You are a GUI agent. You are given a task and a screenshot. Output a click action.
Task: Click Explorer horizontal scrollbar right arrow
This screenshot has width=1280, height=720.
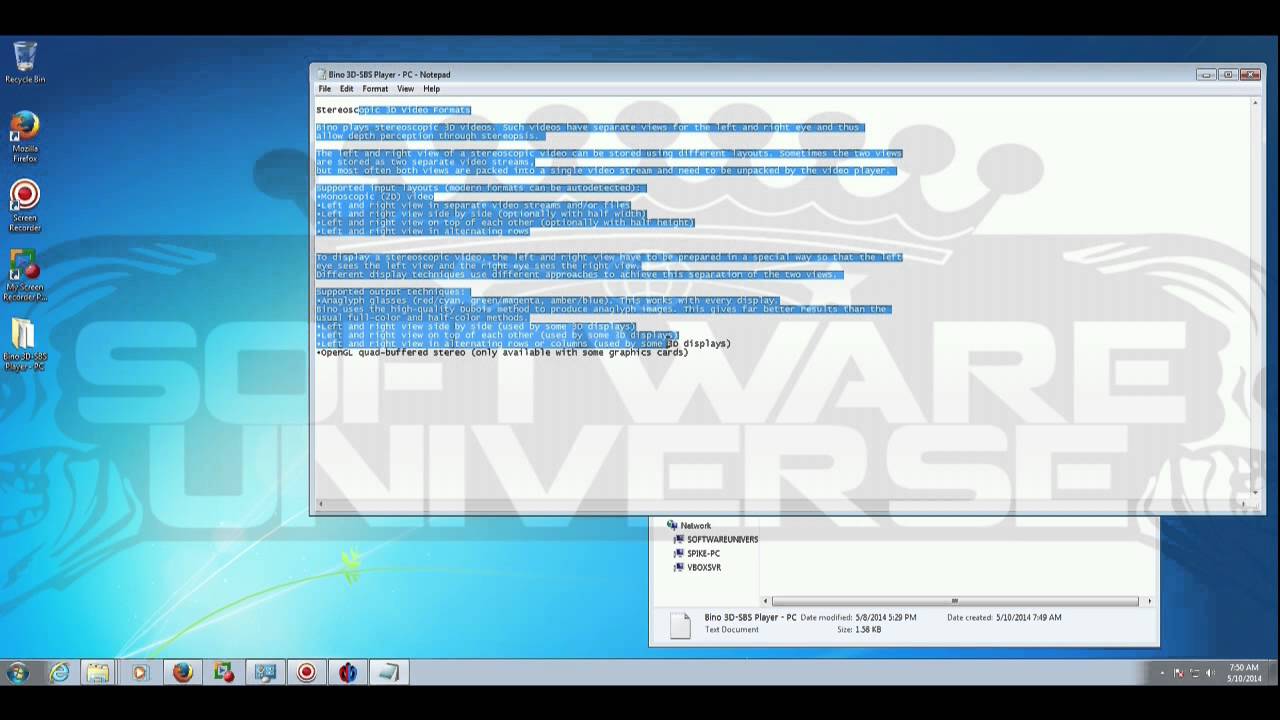(x=1149, y=601)
